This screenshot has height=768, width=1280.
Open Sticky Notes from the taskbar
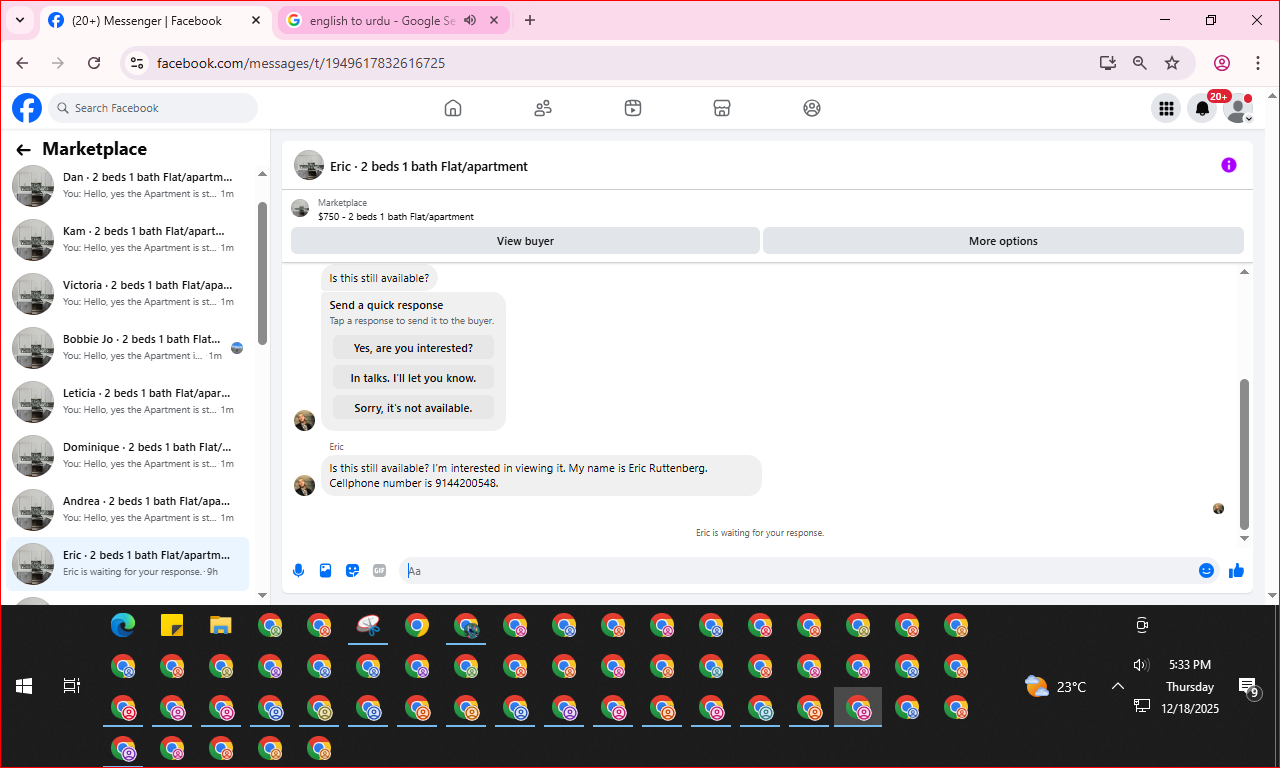pos(172,626)
